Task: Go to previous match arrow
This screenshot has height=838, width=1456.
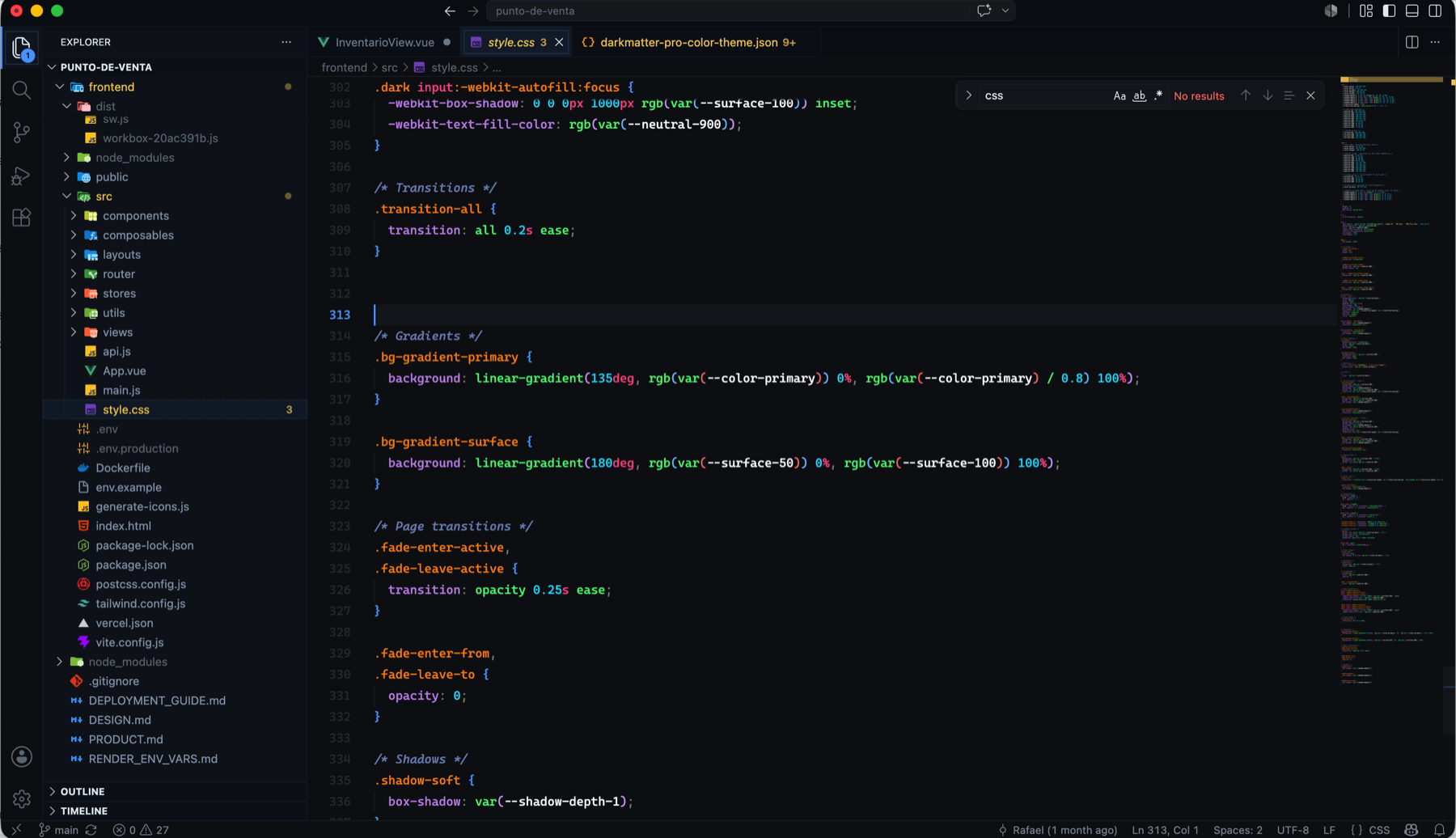Action: (1246, 95)
